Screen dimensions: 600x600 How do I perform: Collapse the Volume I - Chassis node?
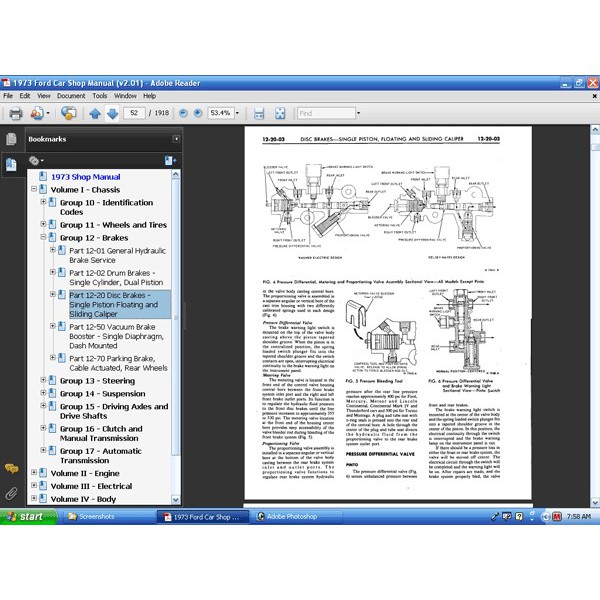pyautogui.click(x=34, y=189)
